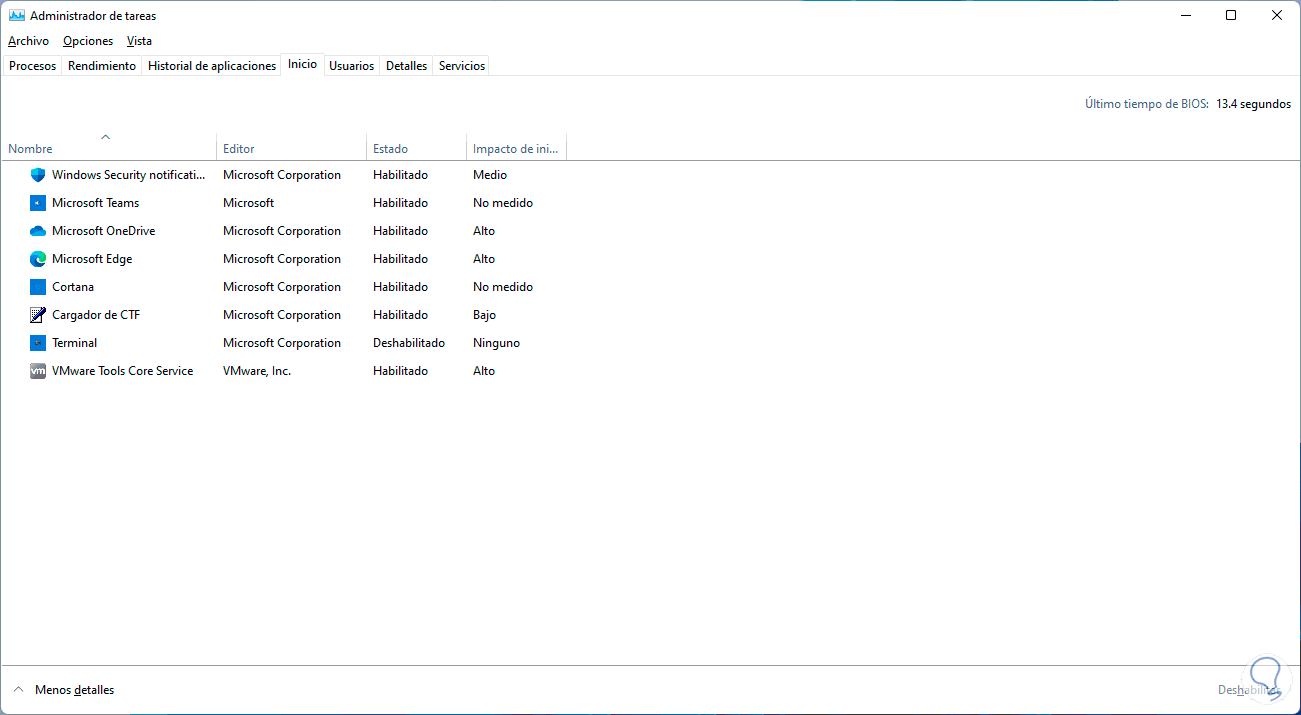Switch to the Usuarios tab

pyautogui.click(x=351, y=66)
